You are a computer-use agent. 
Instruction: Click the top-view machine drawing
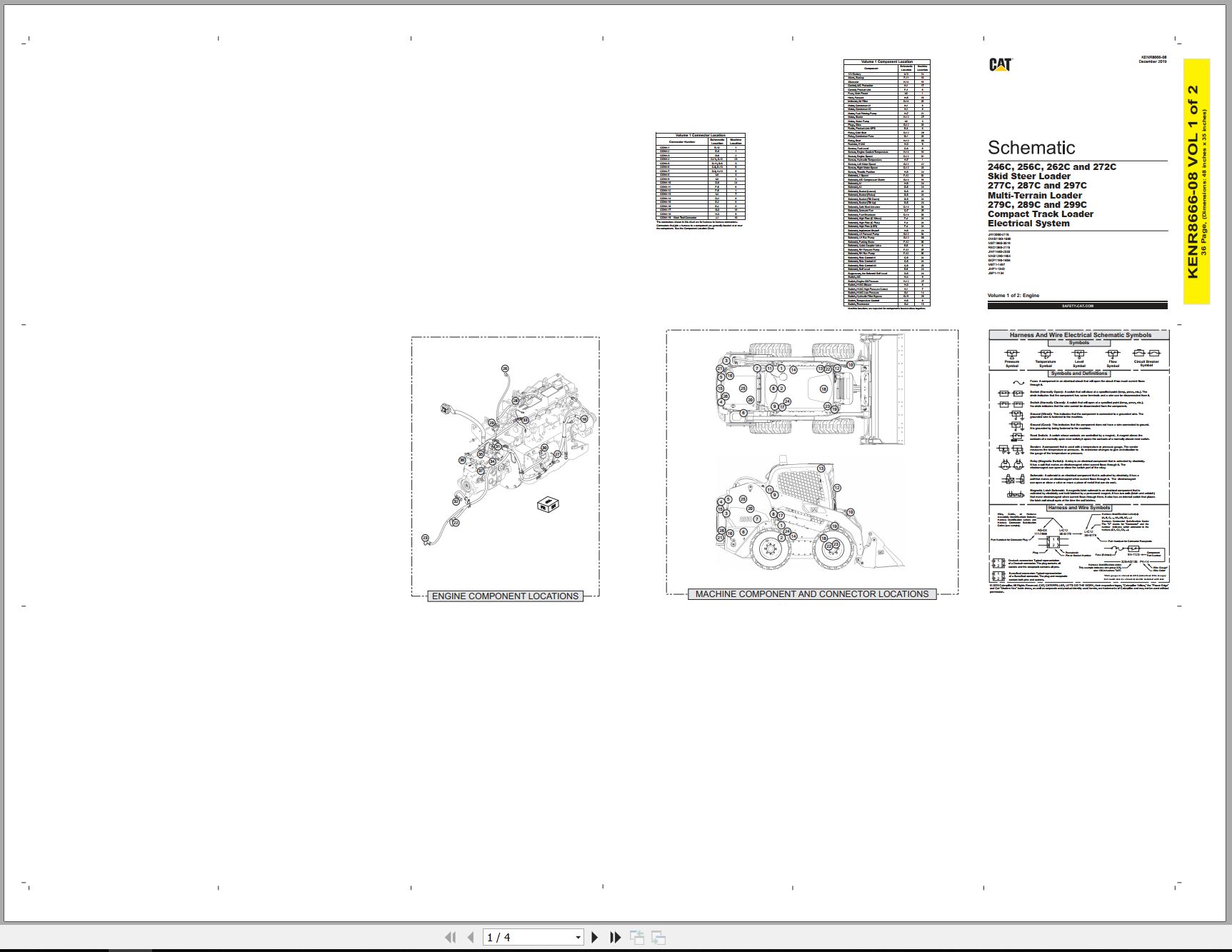tap(811, 390)
